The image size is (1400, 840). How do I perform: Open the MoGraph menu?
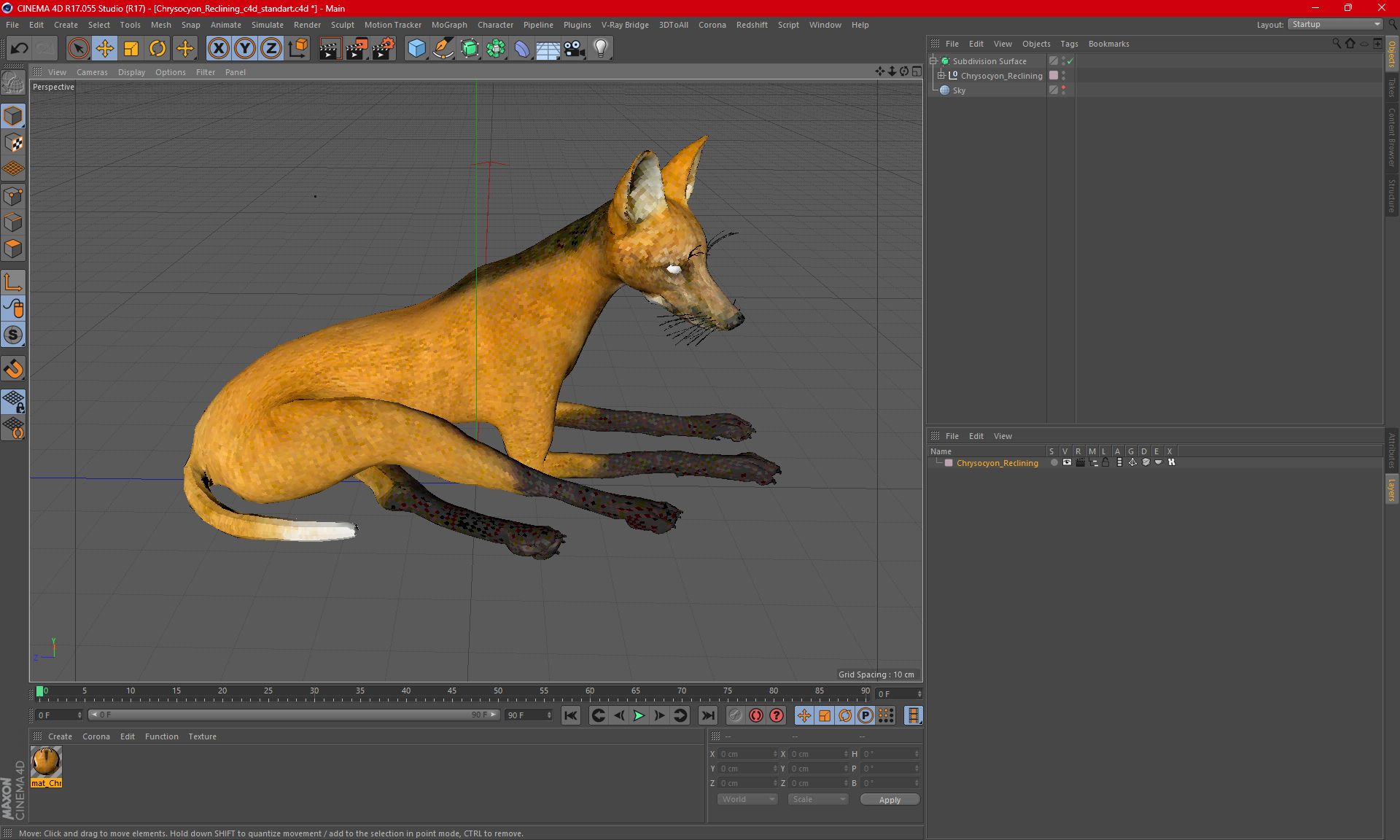(x=449, y=25)
